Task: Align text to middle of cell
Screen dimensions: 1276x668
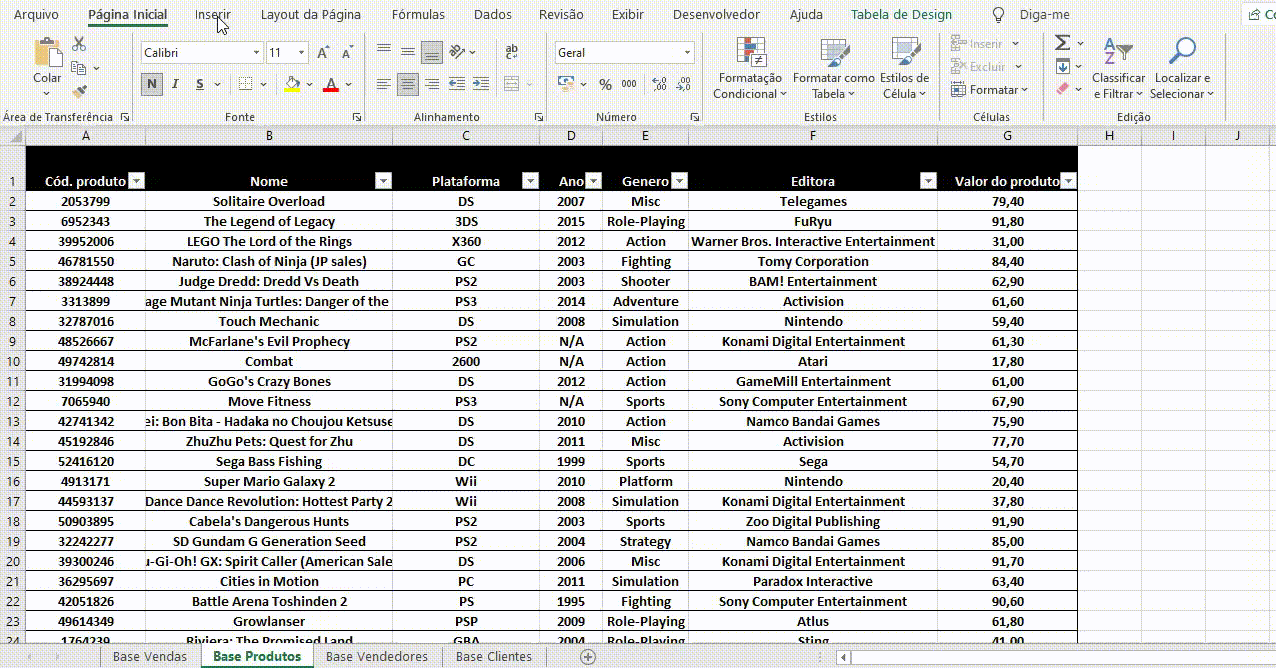Action: click(x=407, y=52)
